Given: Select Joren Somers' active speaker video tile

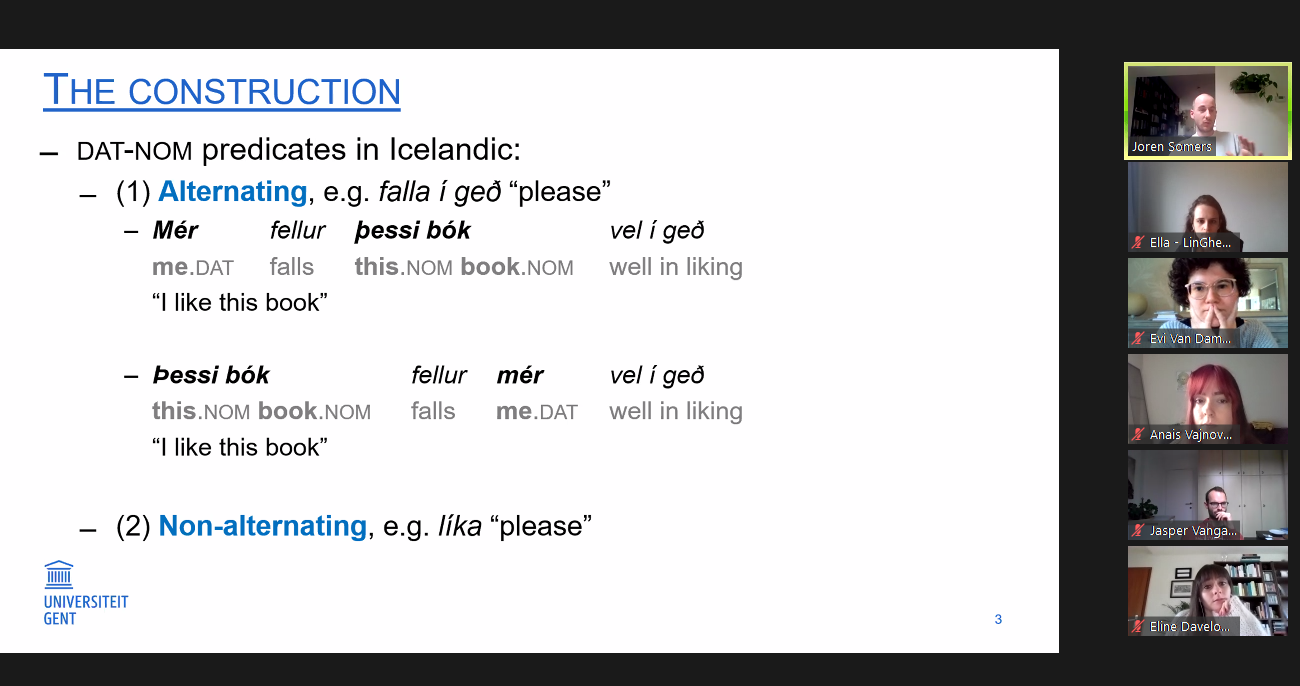Looking at the screenshot, I should [x=1208, y=111].
